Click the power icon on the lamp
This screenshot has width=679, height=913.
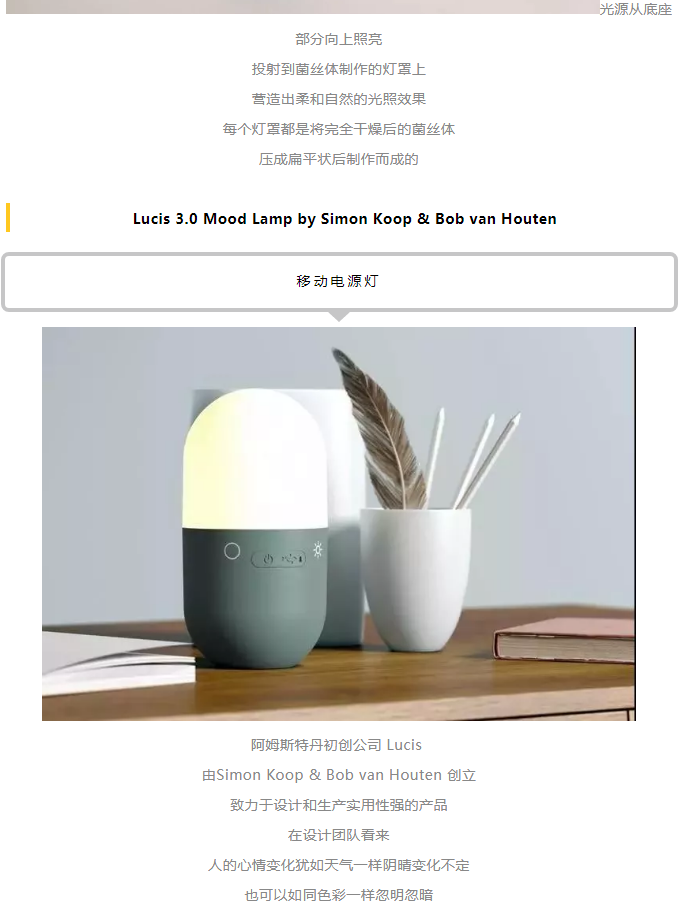pos(267,559)
